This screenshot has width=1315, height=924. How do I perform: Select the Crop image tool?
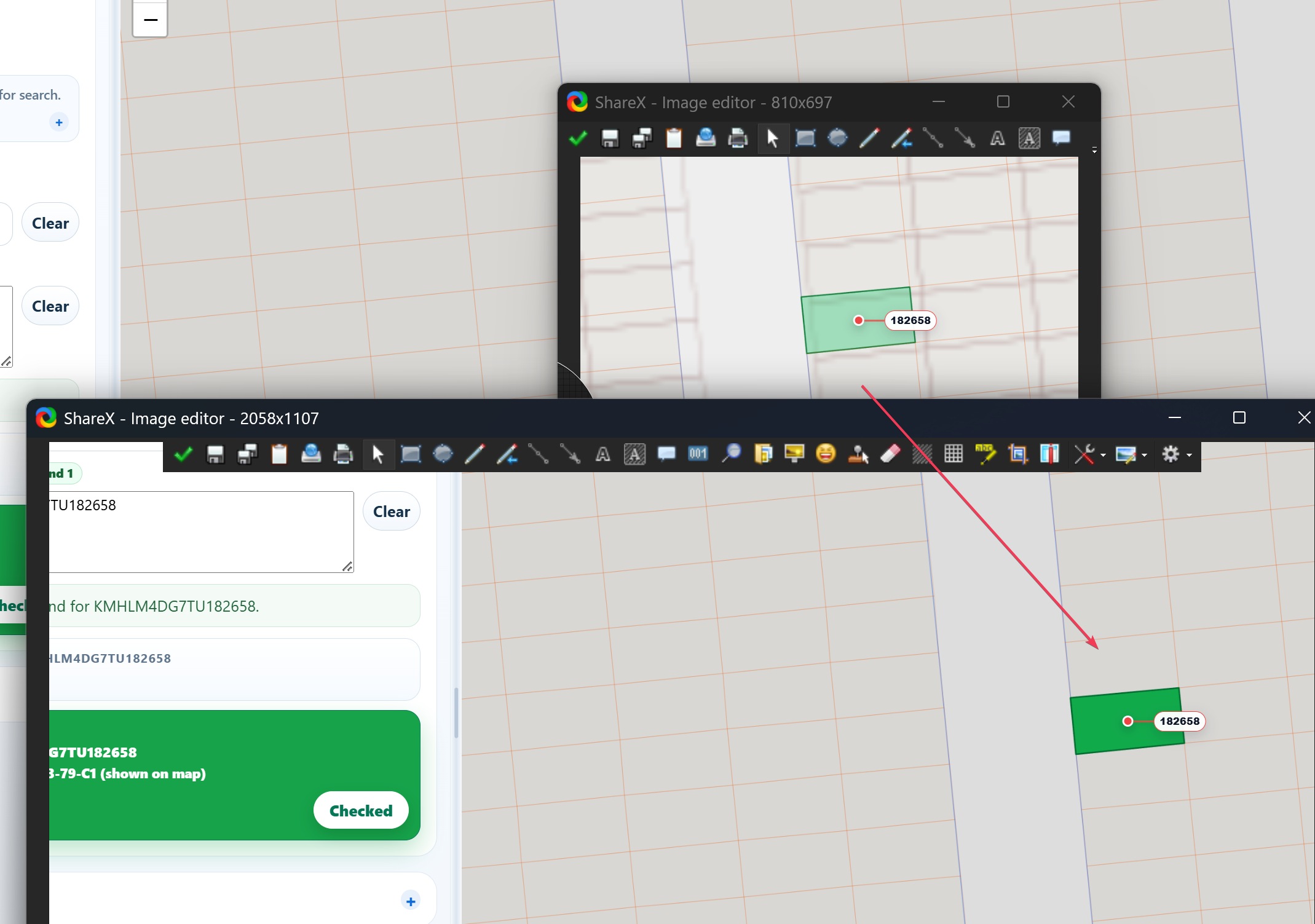[x=1018, y=454]
